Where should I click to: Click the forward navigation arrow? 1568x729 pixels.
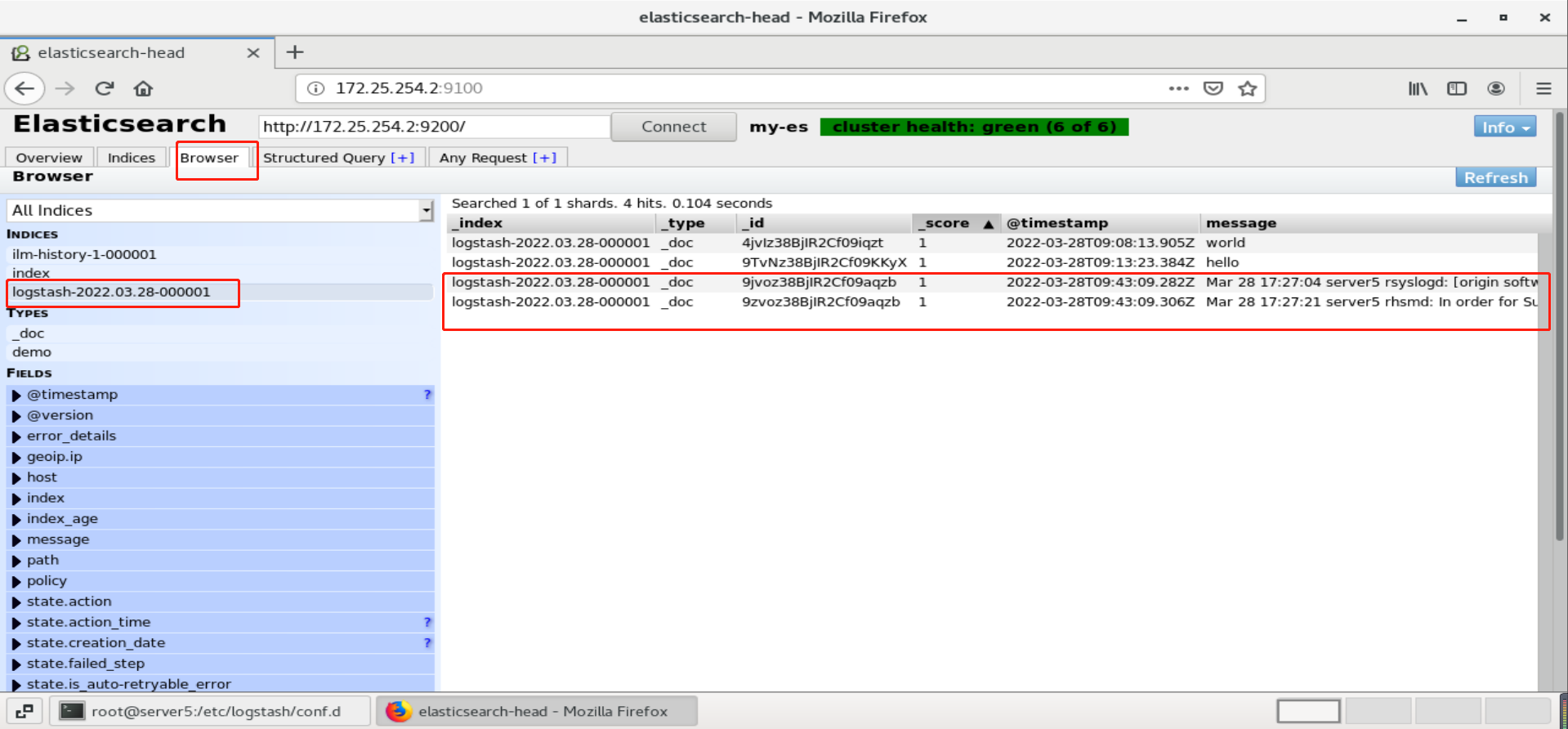[x=65, y=88]
